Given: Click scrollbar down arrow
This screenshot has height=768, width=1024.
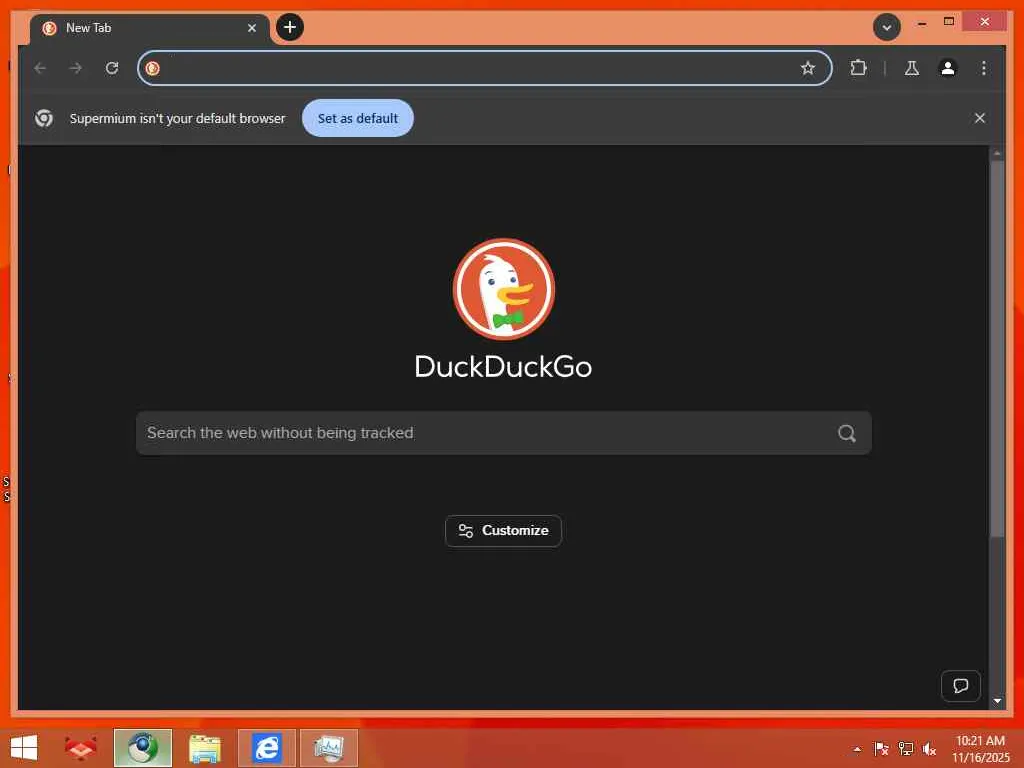Looking at the screenshot, I should click(x=997, y=701).
